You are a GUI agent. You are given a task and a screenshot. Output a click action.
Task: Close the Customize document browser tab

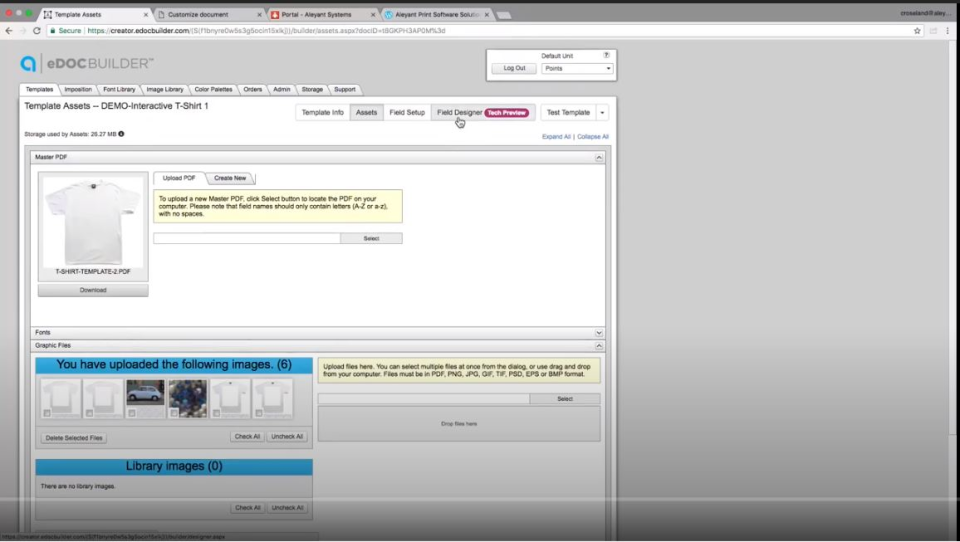coord(259,15)
